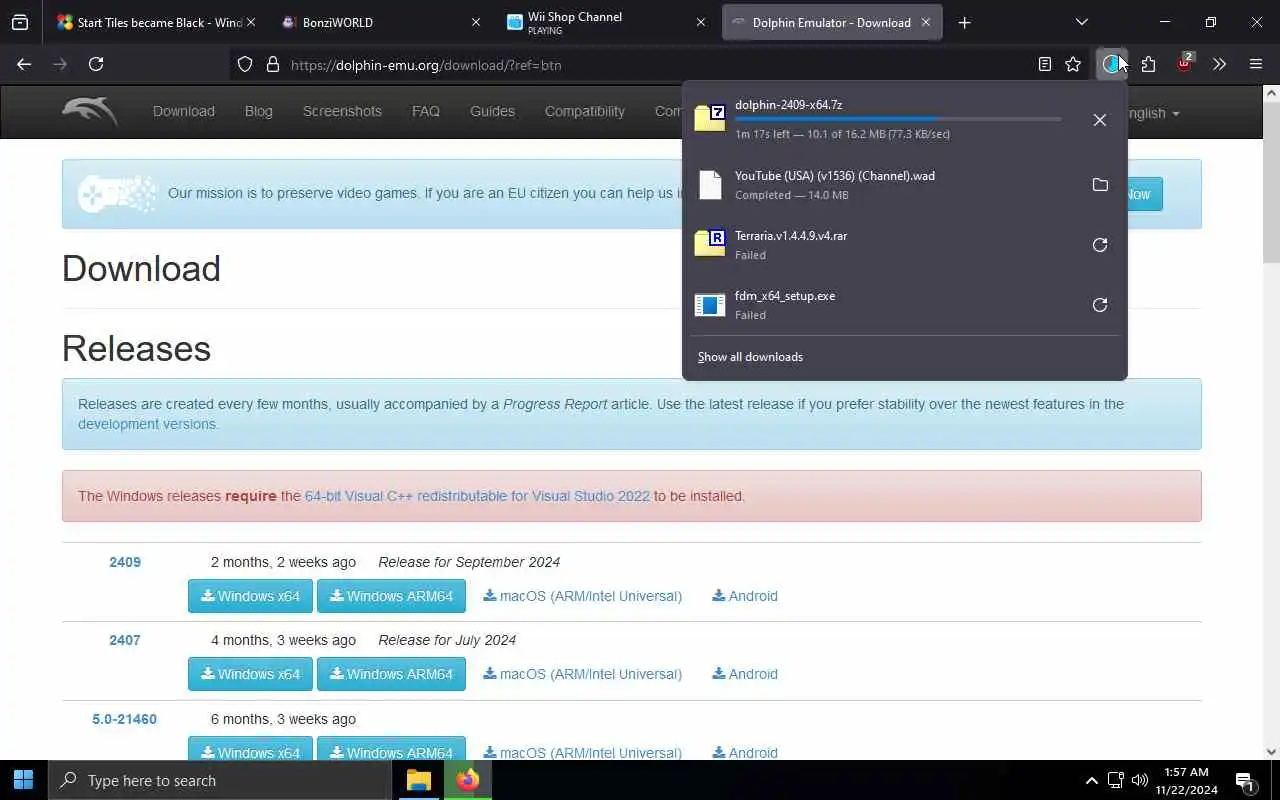Close the Dolphin Emulator - Download tab
Image resolution: width=1280 pixels, height=800 pixels.
pyautogui.click(x=925, y=22)
